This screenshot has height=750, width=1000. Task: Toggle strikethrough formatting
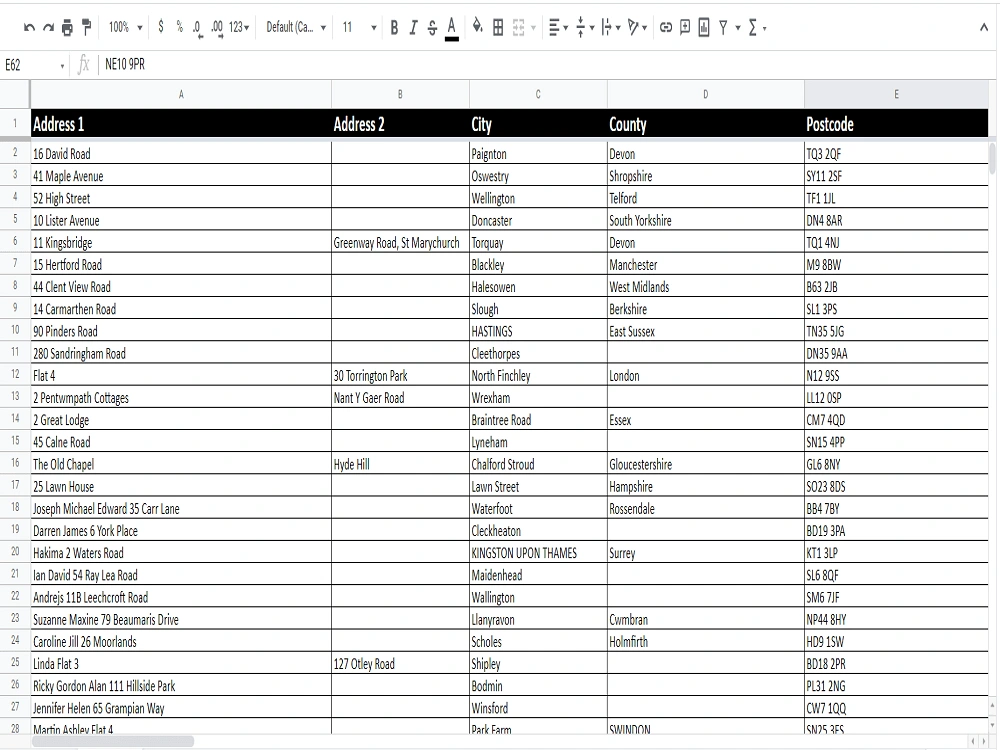coord(432,27)
